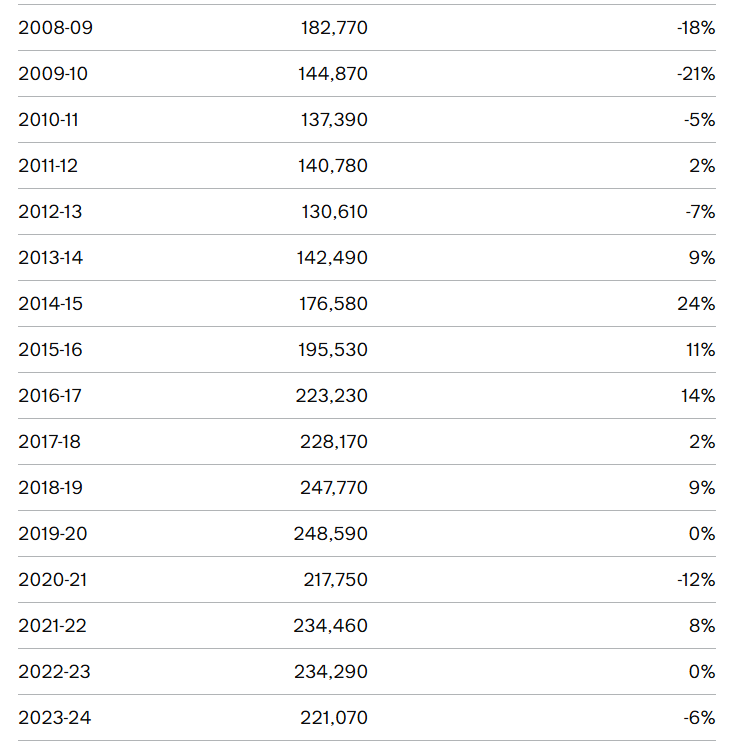
Task: Select the -12% change value
Action: pyautogui.click(x=696, y=580)
